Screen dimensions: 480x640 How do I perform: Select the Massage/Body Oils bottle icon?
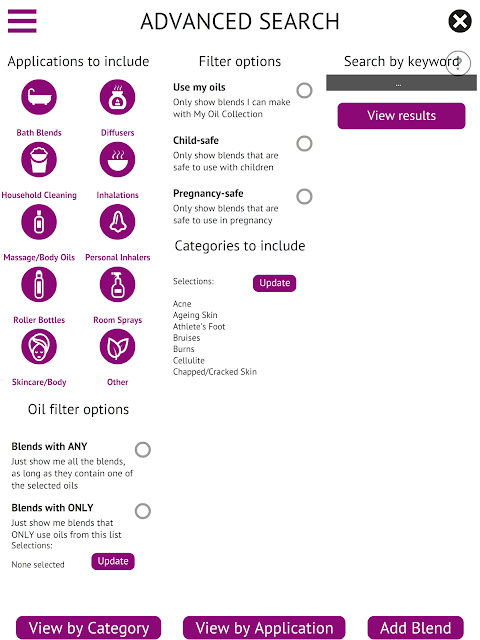tap(39, 222)
